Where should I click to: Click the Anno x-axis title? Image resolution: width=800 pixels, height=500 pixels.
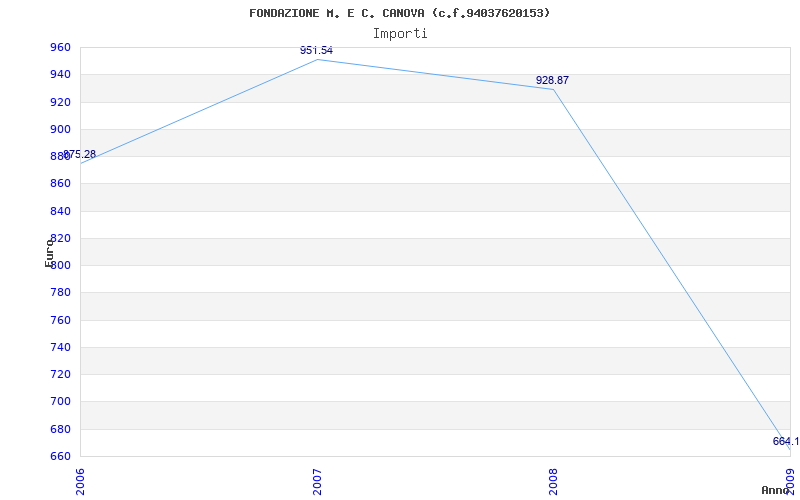tap(776, 490)
